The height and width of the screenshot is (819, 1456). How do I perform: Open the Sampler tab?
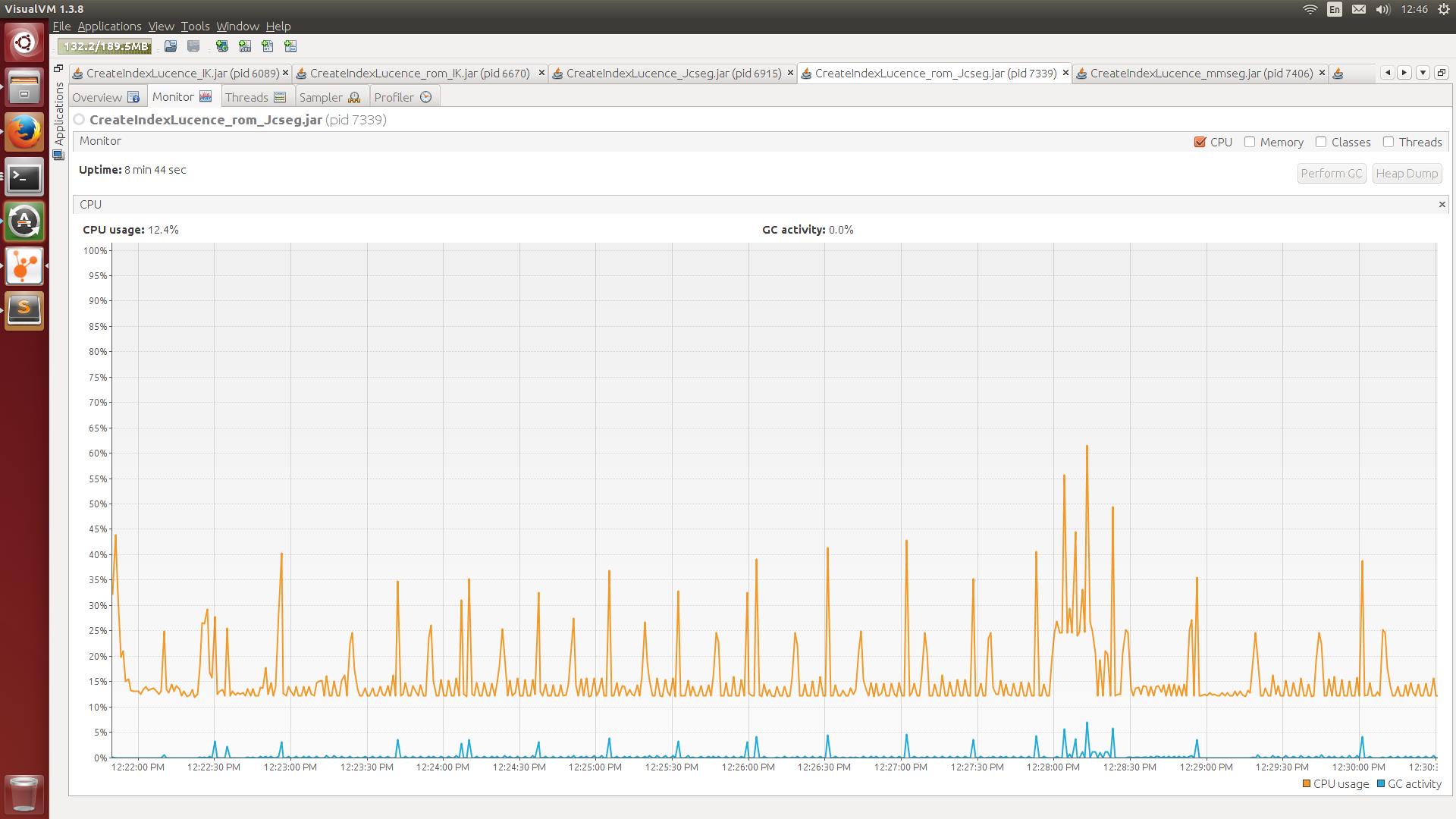330,97
